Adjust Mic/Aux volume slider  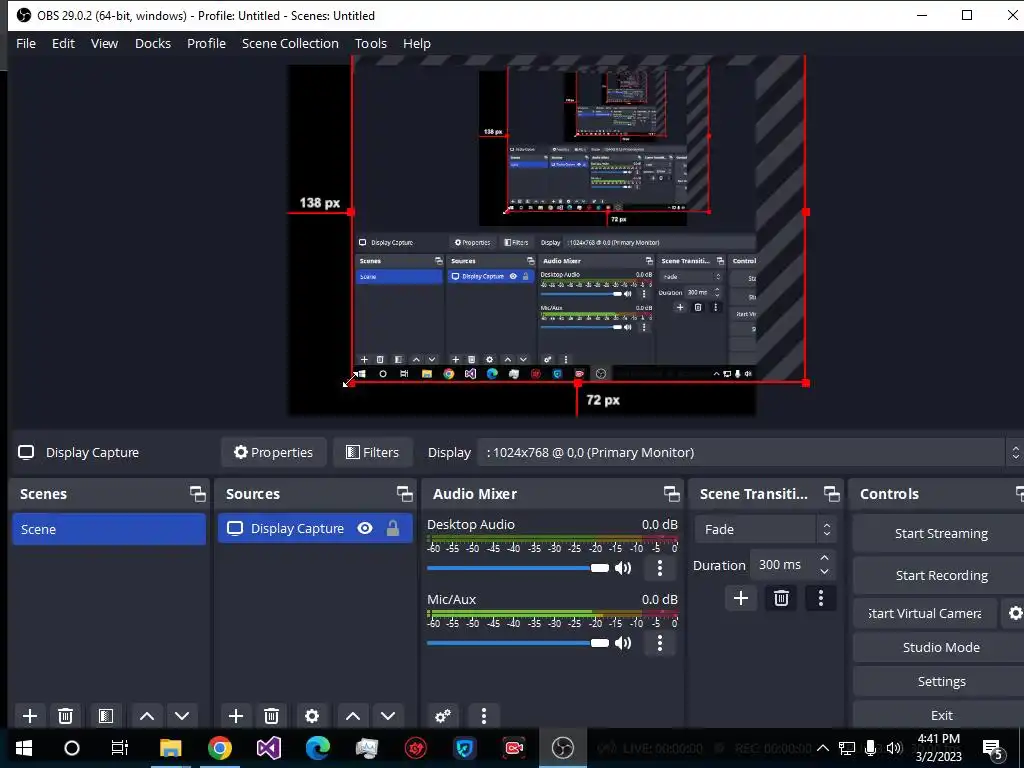(517, 643)
